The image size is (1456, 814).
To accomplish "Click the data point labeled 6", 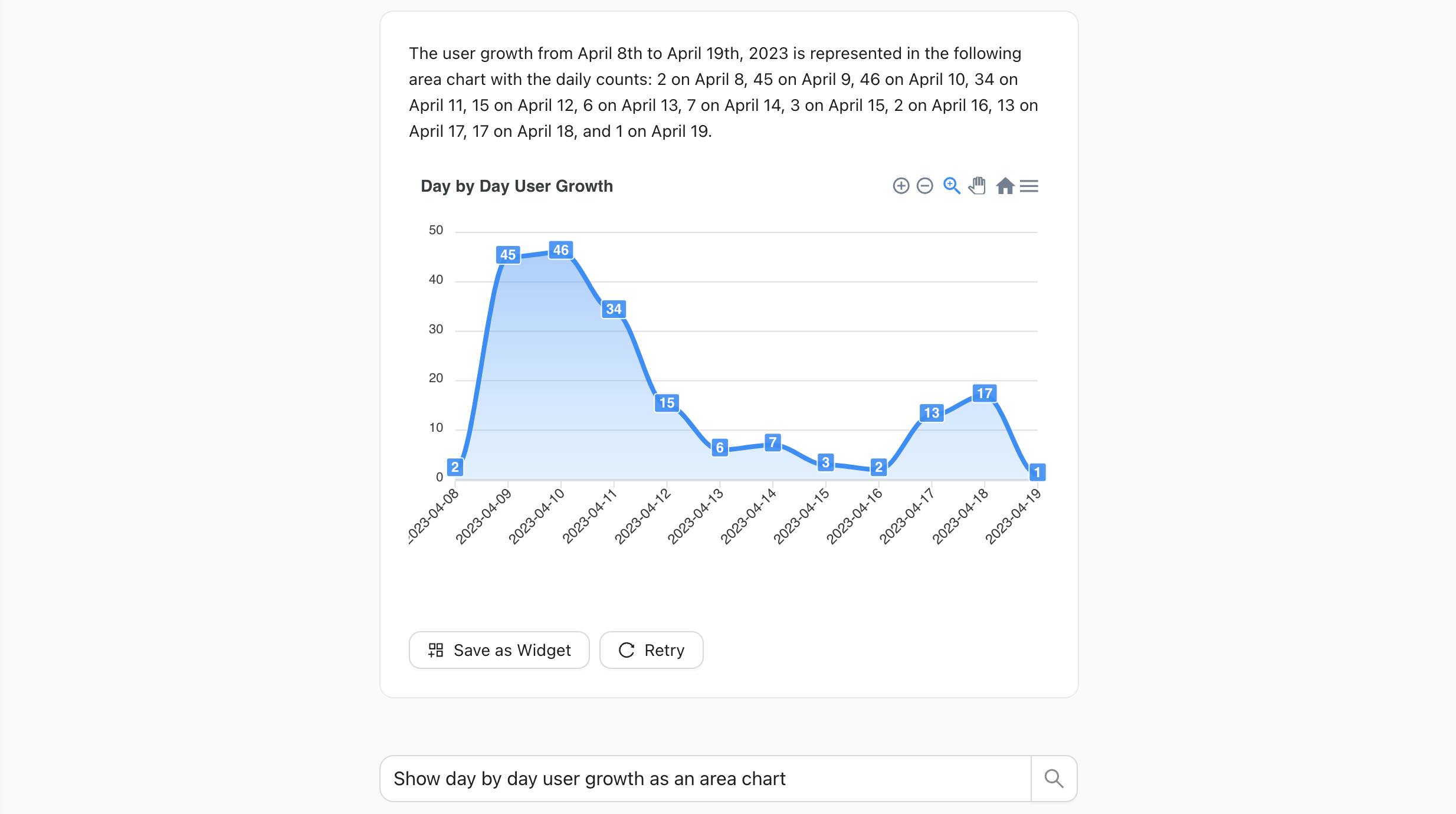I will [719, 448].
